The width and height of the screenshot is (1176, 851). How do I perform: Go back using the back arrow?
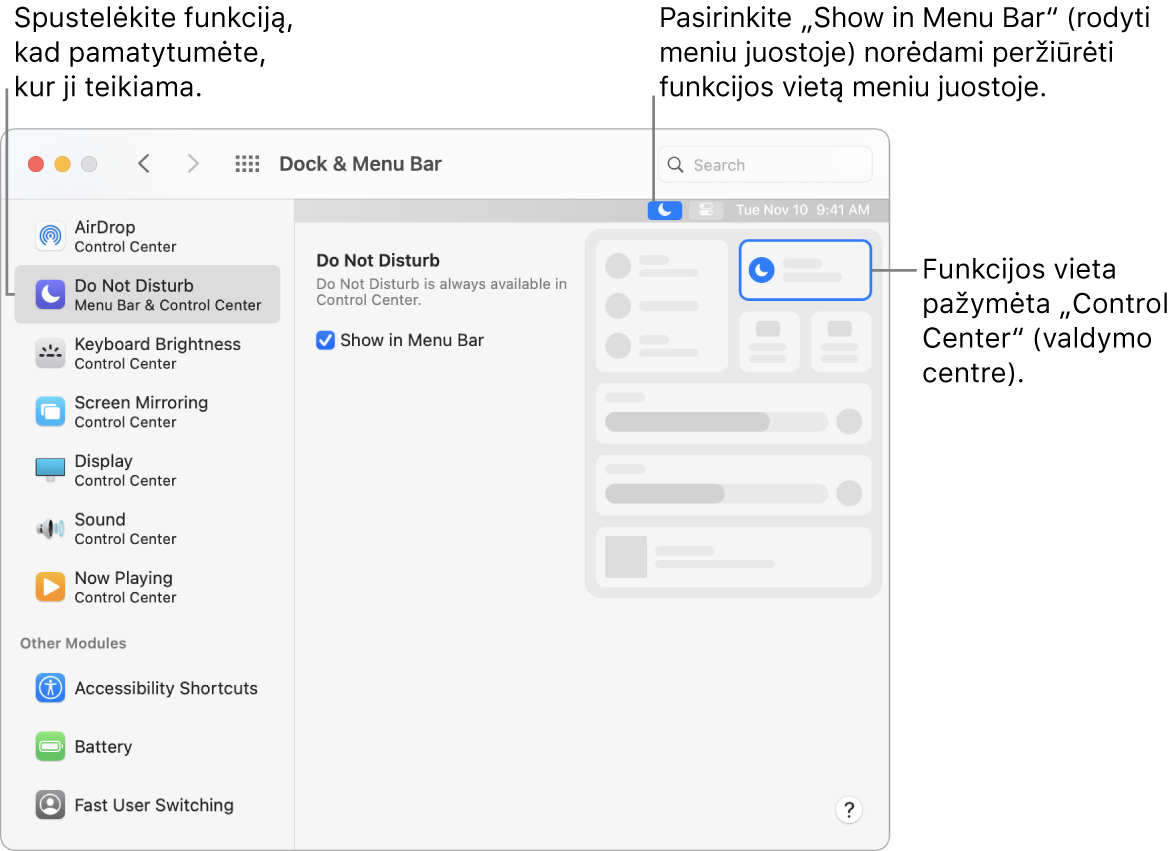tap(144, 163)
